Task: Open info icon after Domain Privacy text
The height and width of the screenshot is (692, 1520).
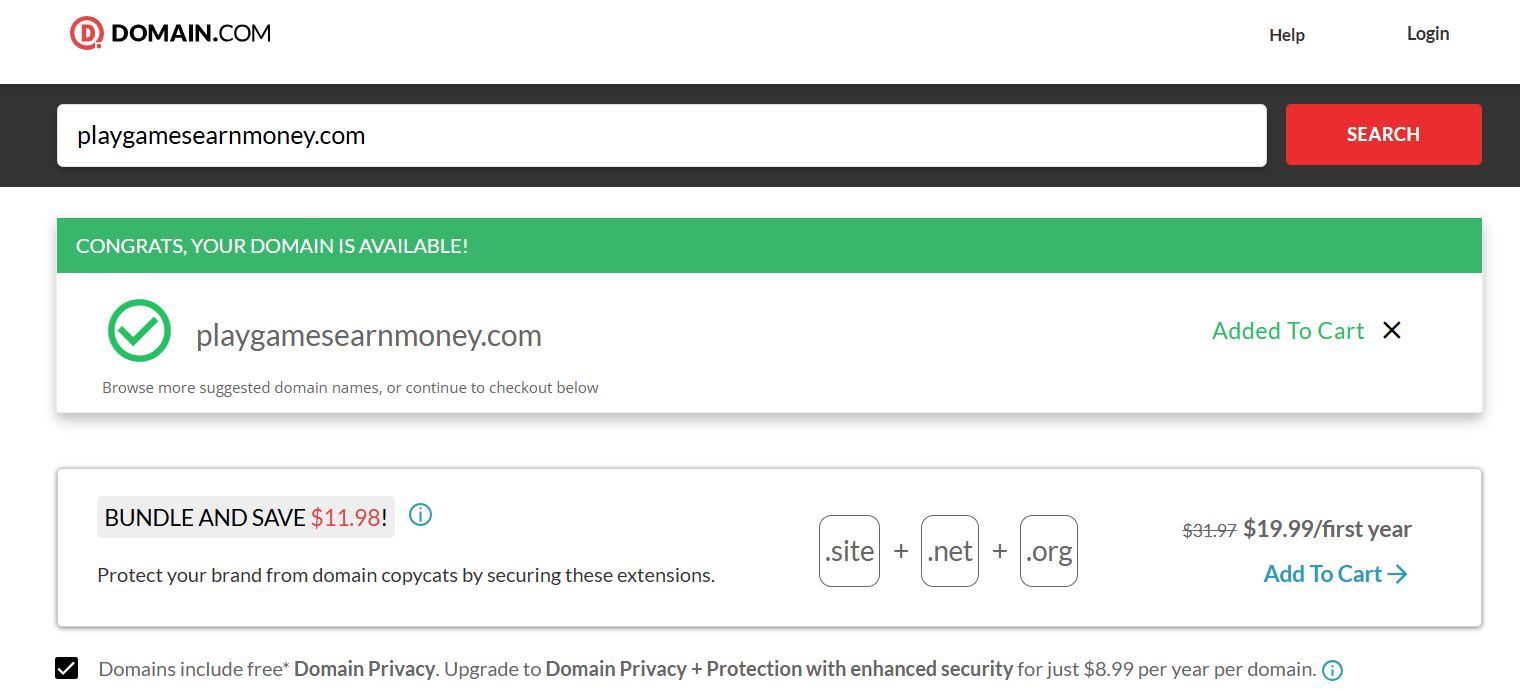Action: [x=1333, y=670]
